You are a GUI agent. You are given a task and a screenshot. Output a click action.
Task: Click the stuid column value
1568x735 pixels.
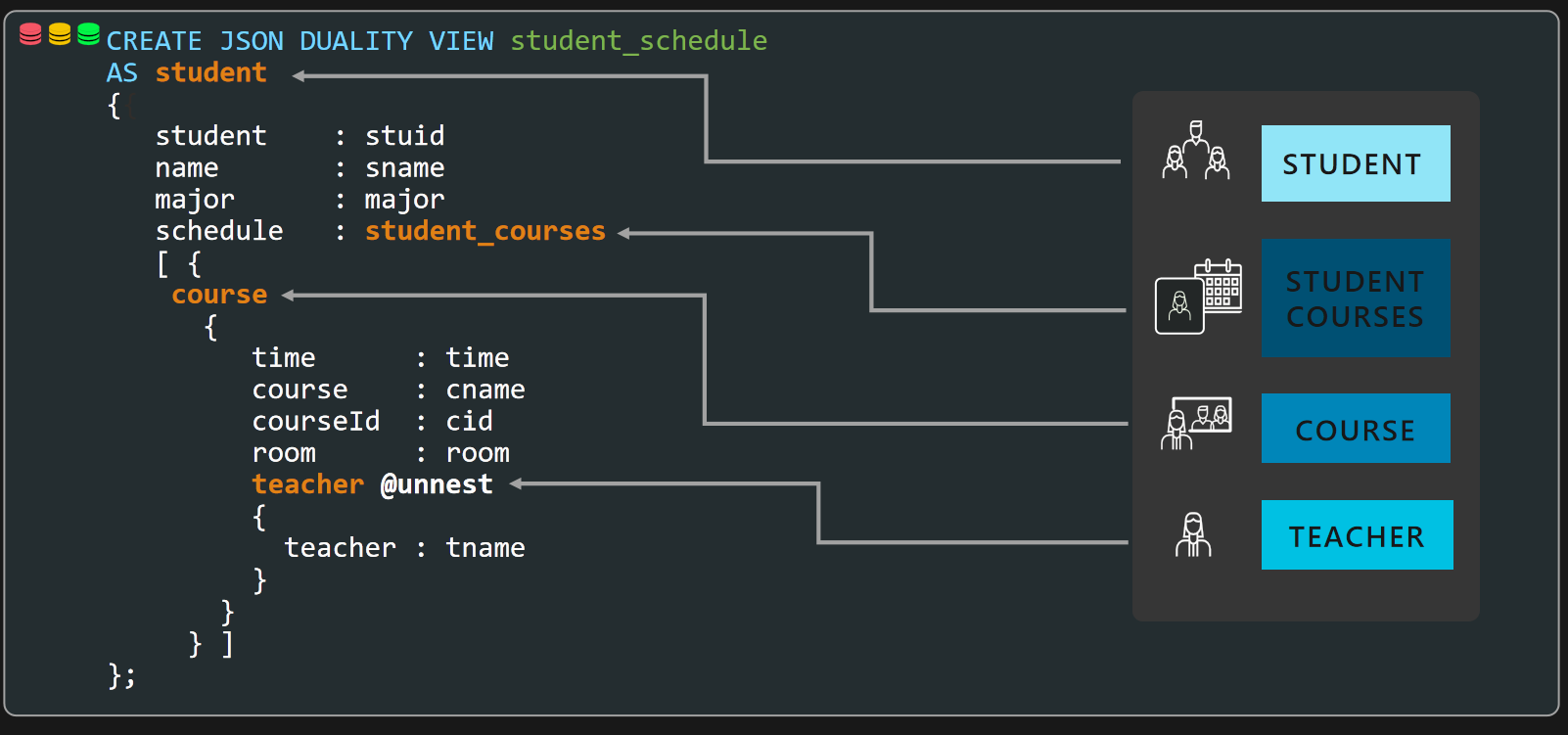point(404,136)
